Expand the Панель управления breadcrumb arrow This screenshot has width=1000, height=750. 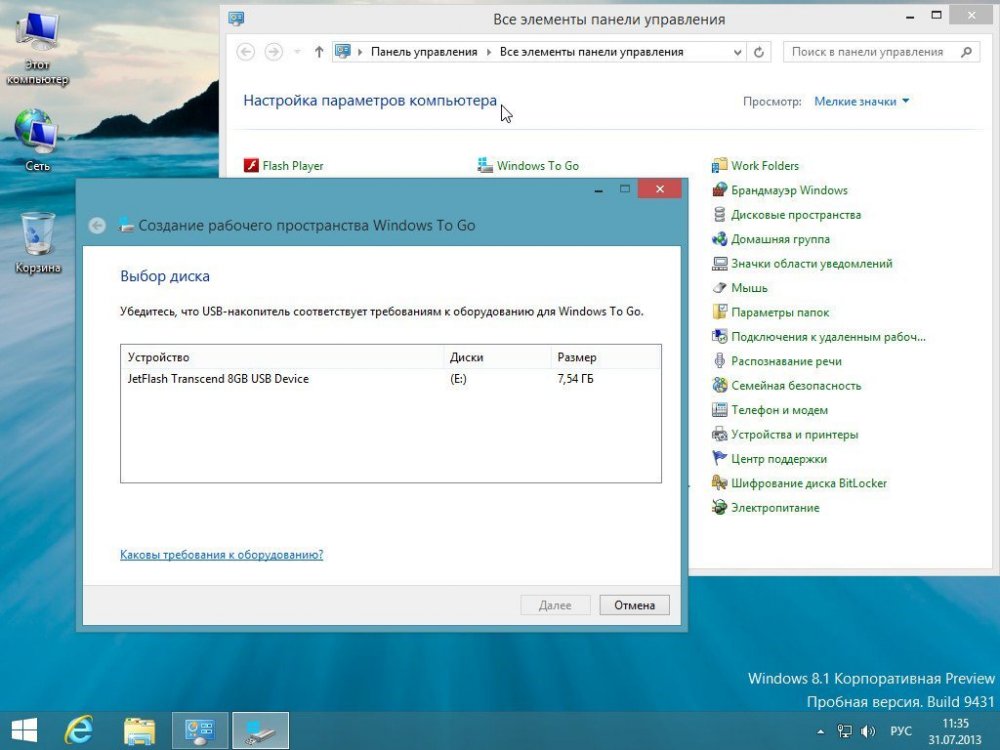pos(489,52)
